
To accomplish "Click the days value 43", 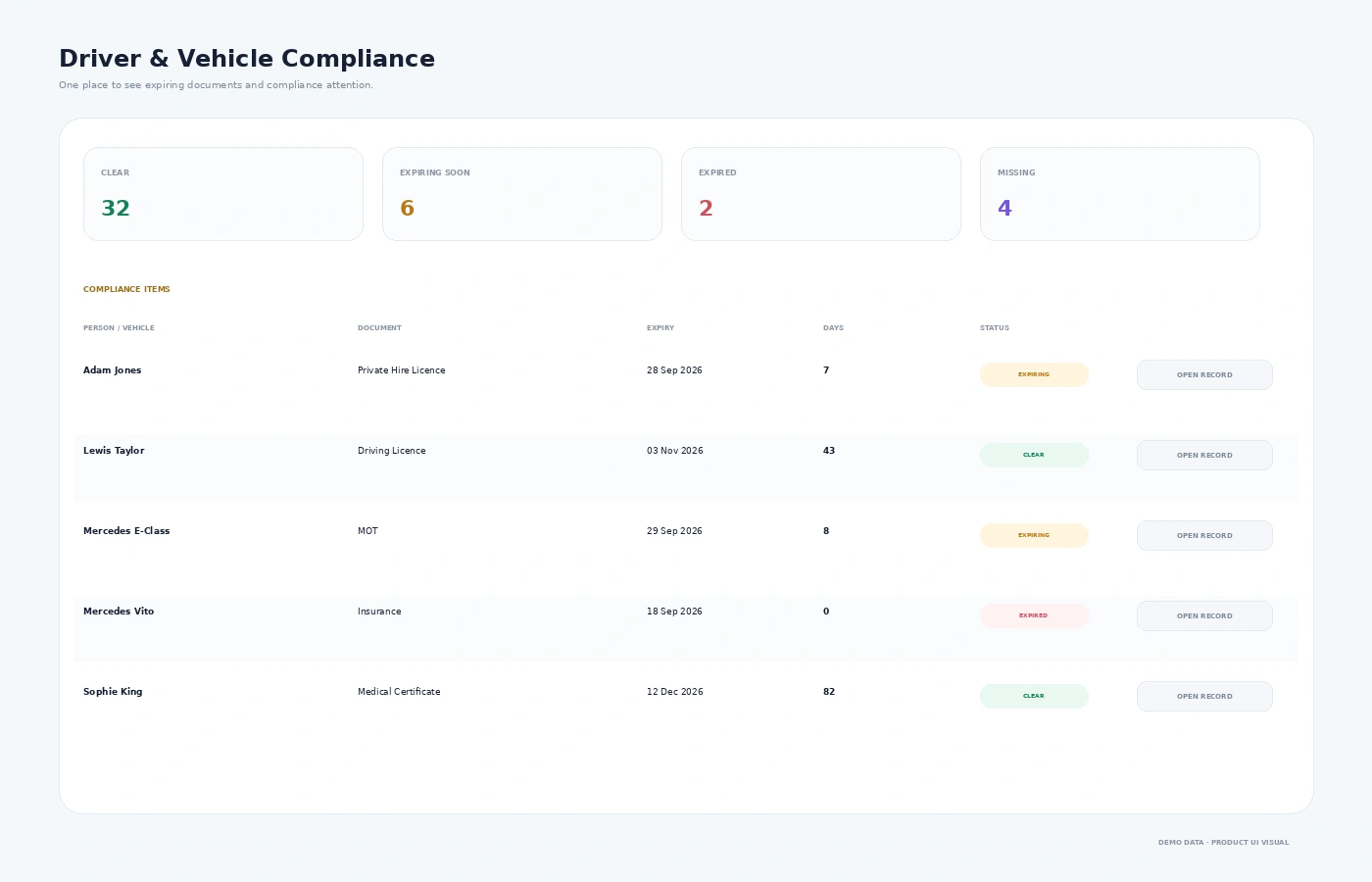I will [829, 451].
